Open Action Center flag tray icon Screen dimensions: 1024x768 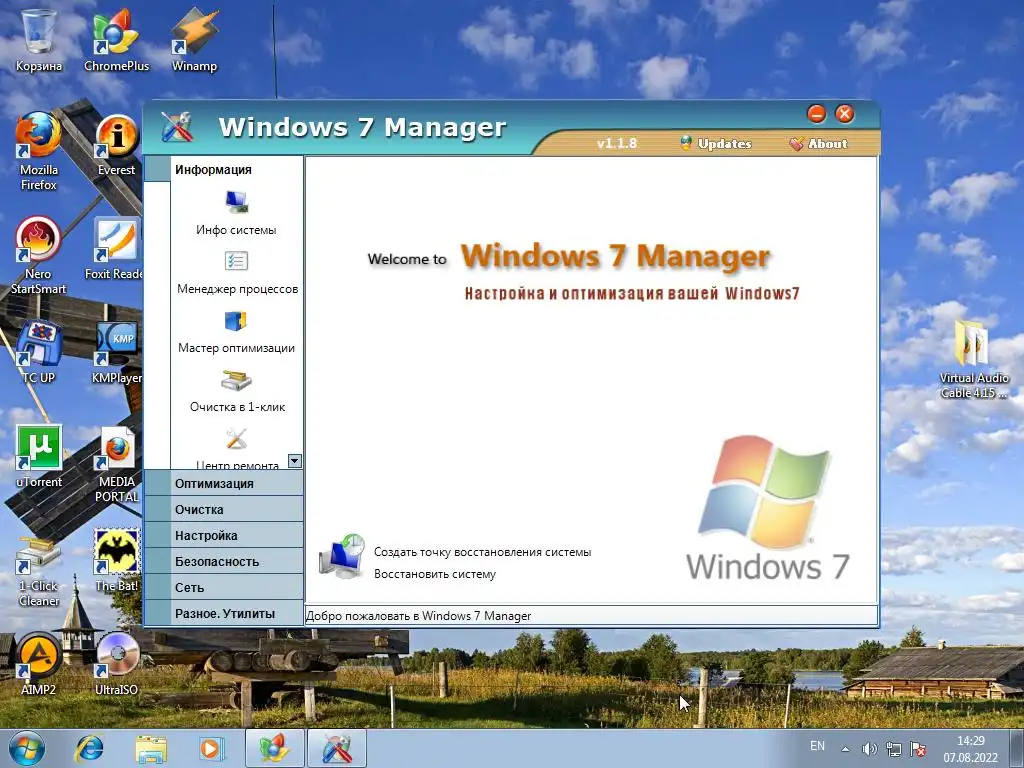click(x=918, y=749)
